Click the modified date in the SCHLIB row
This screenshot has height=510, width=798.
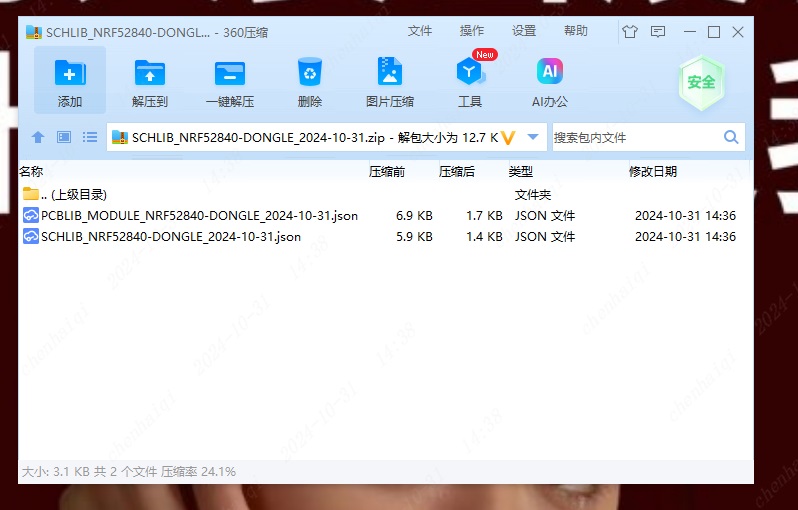pos(686,237)
